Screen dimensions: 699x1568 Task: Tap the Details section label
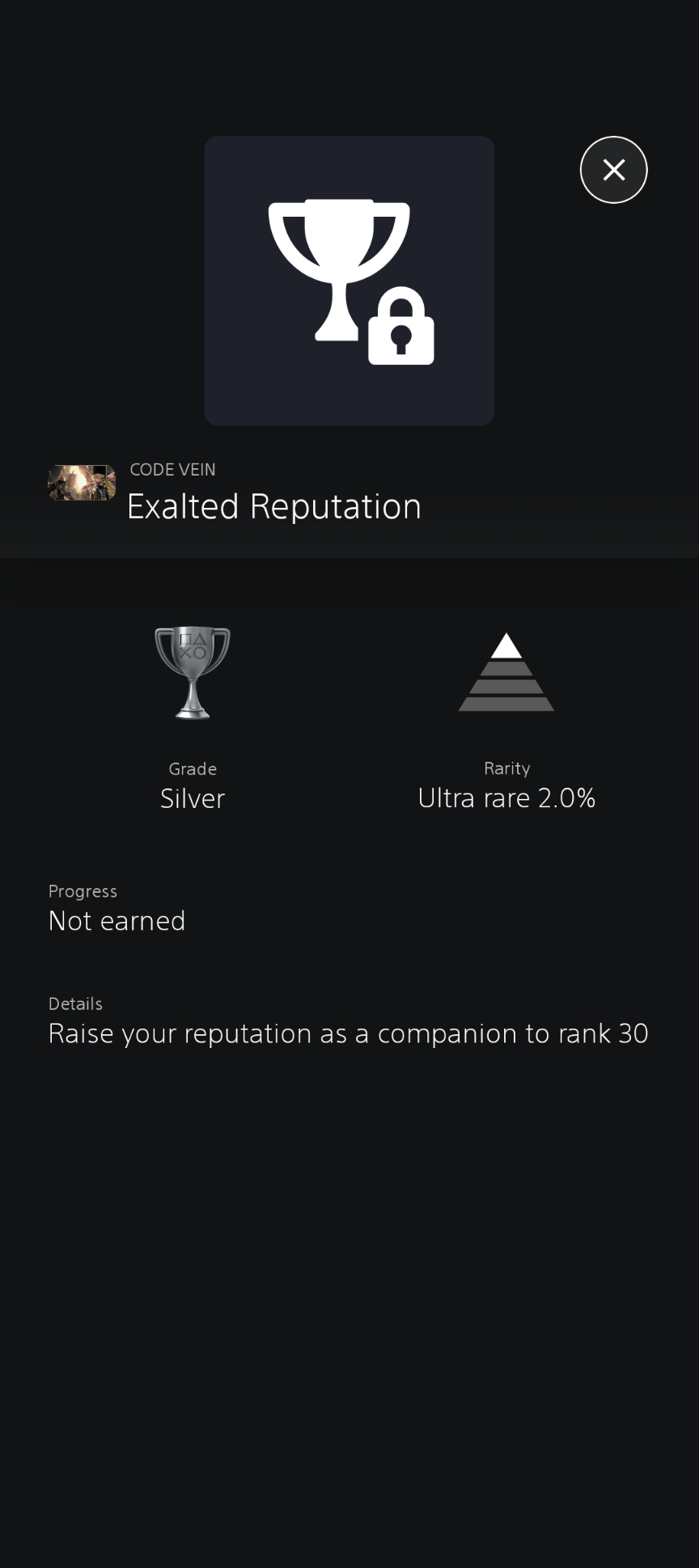[75, 1004]
